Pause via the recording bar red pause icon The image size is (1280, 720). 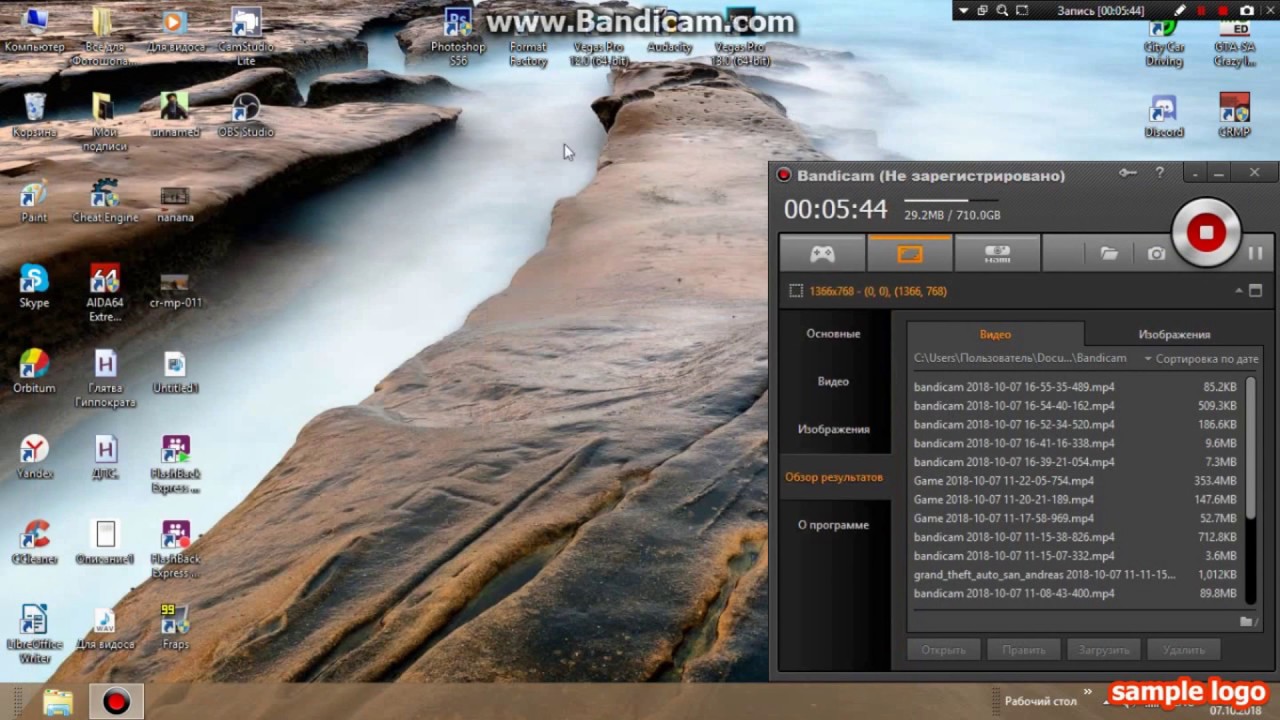coord(1201,11)
